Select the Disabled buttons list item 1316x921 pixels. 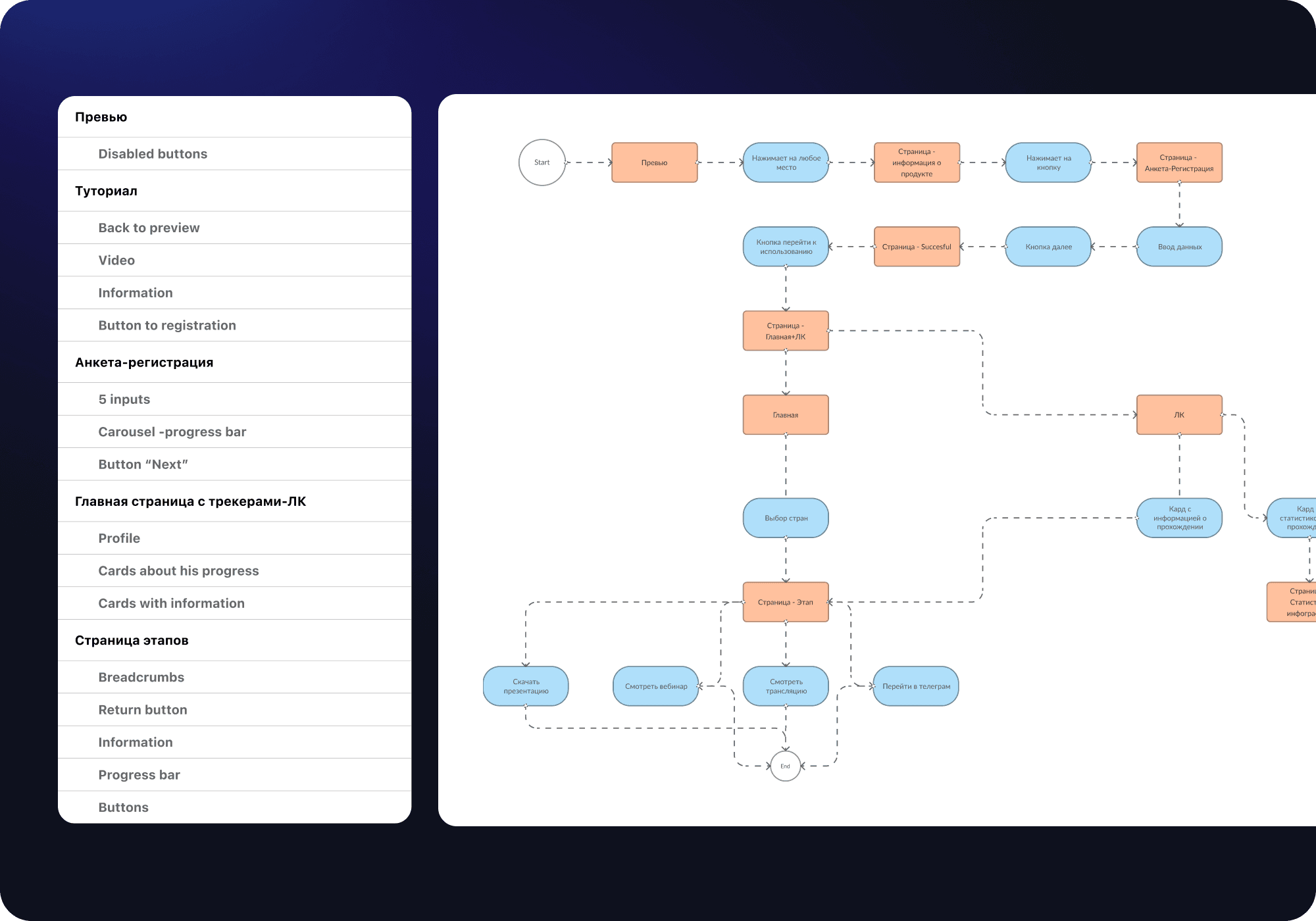click(153, 154)
